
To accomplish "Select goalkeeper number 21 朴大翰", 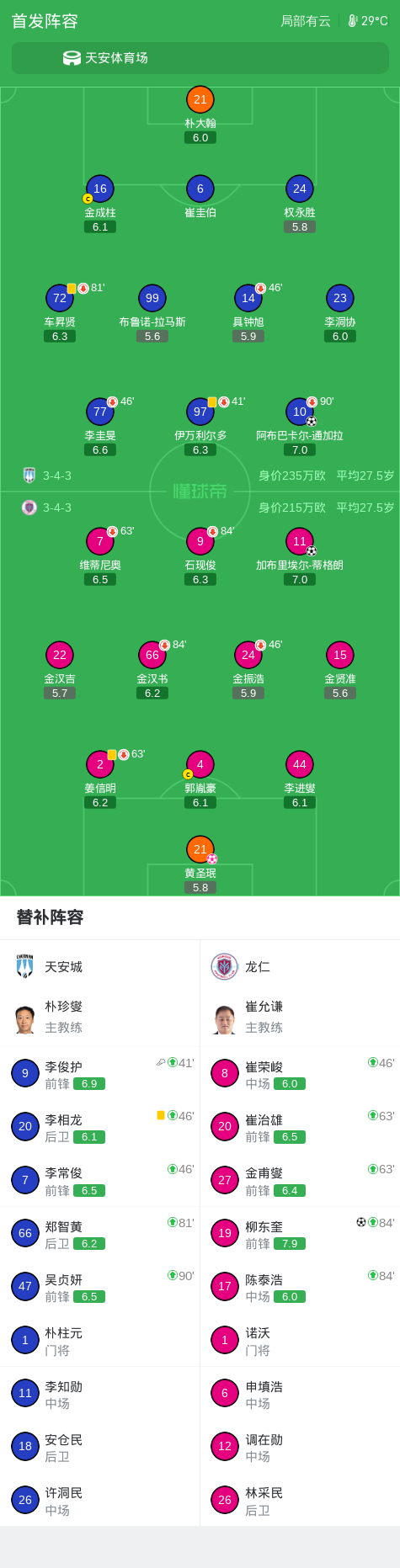I will pos(200,99).
